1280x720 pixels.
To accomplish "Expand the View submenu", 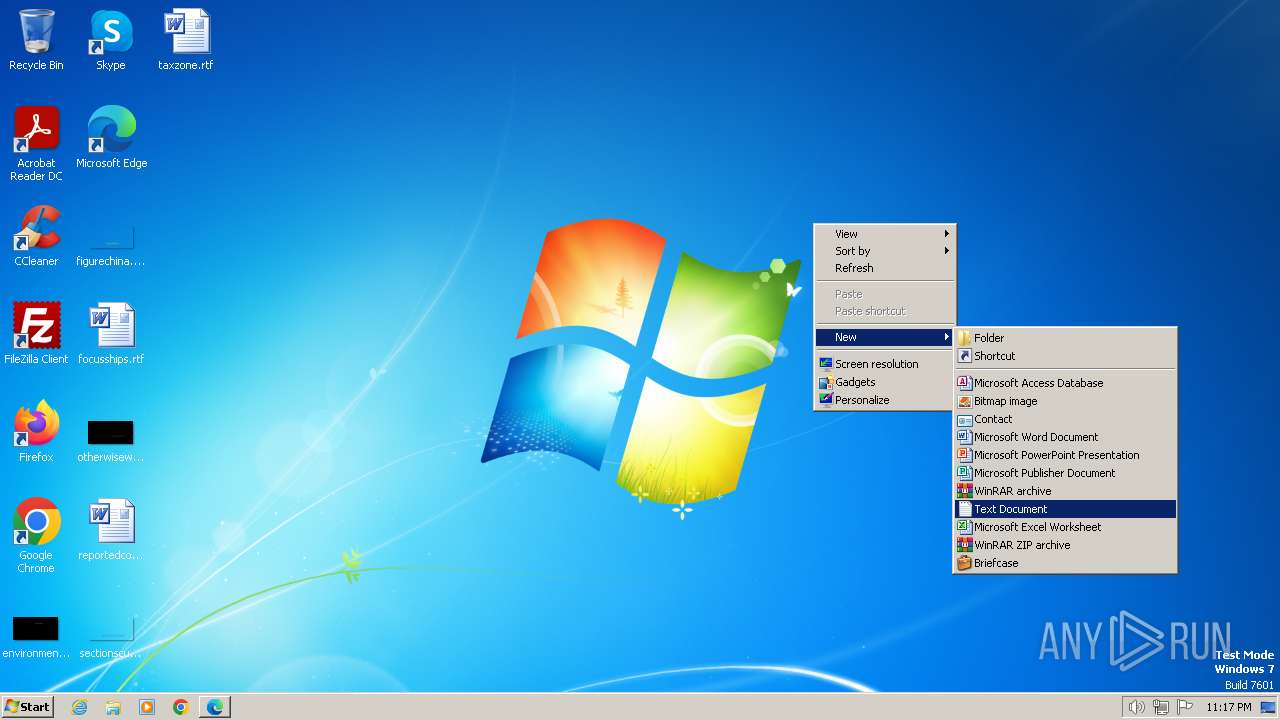I will [x=885, y=234].
